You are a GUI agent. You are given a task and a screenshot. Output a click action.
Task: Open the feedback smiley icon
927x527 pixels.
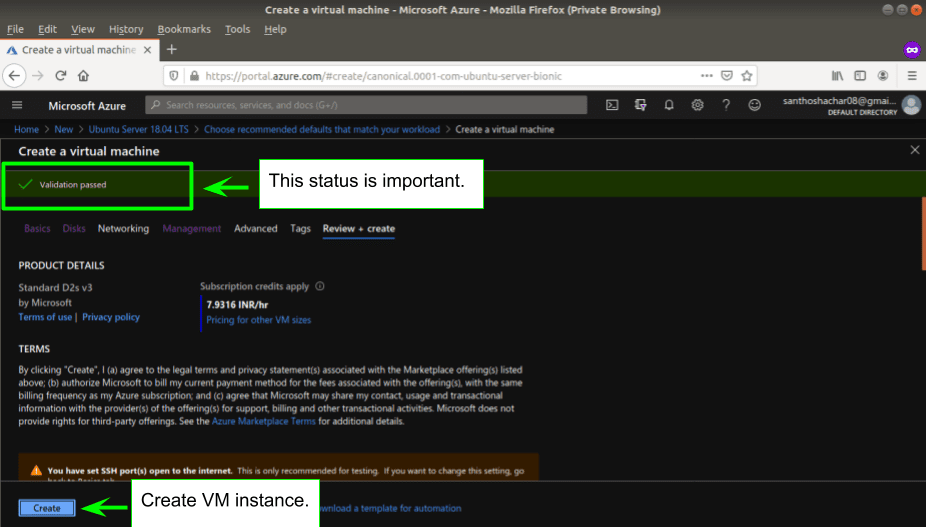point(754,105)
